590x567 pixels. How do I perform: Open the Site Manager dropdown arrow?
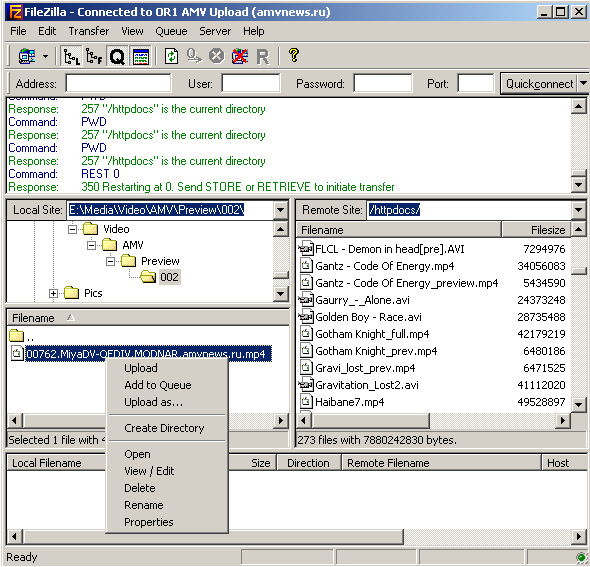(x=45, y=56)
